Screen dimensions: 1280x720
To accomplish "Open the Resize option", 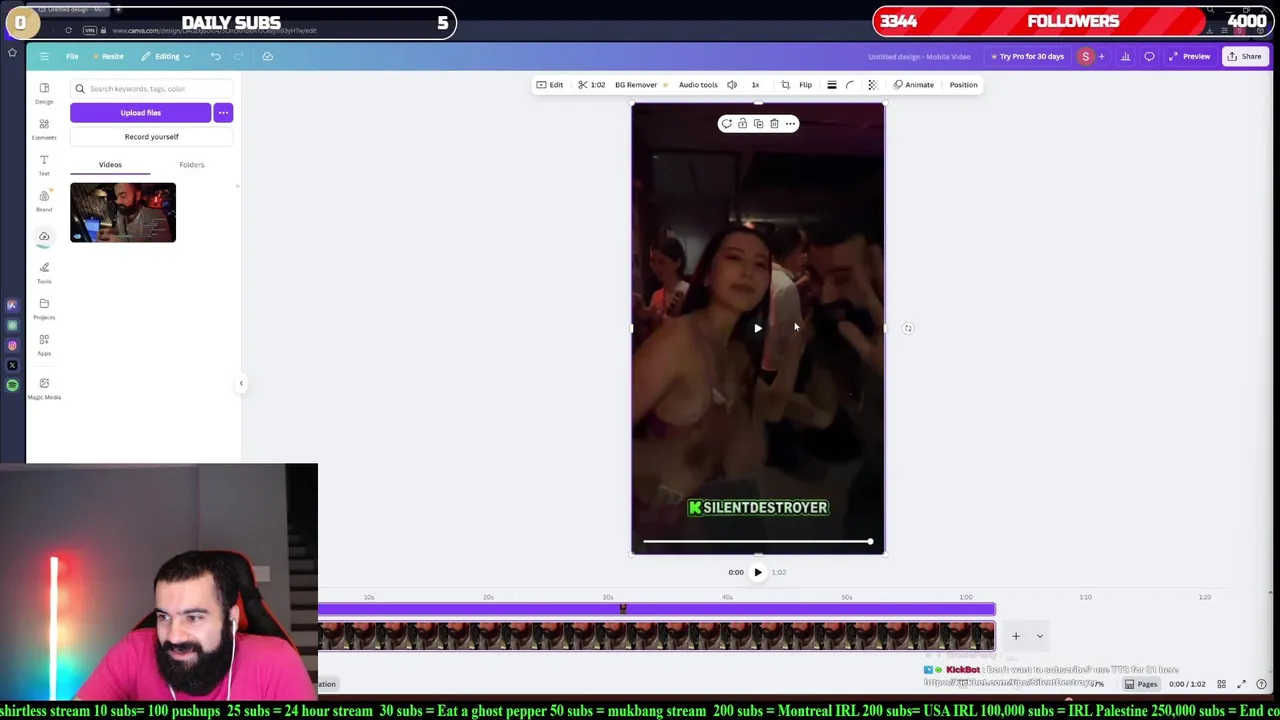I will pyautogui.click(x=109, y=56).
